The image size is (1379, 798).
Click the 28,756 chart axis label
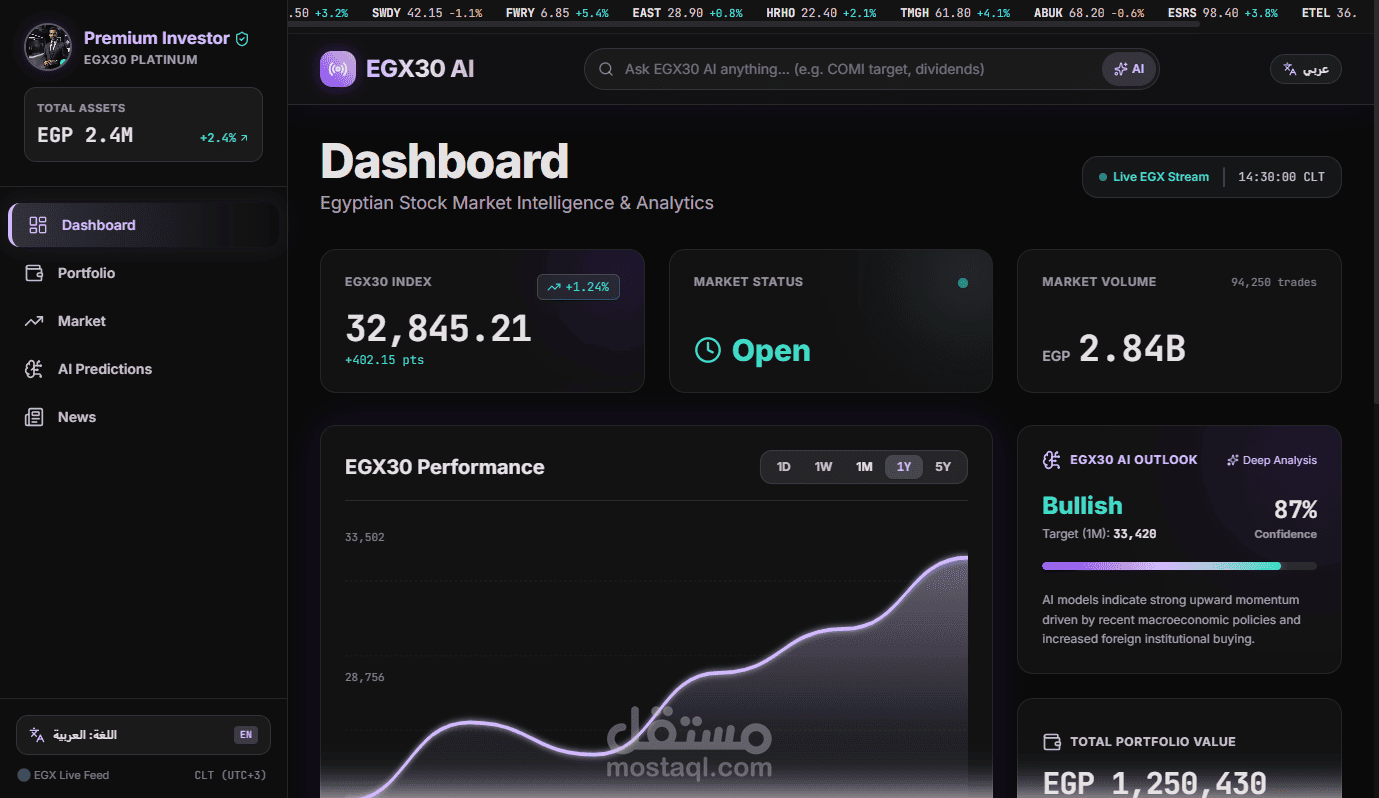tap(365, 677)
